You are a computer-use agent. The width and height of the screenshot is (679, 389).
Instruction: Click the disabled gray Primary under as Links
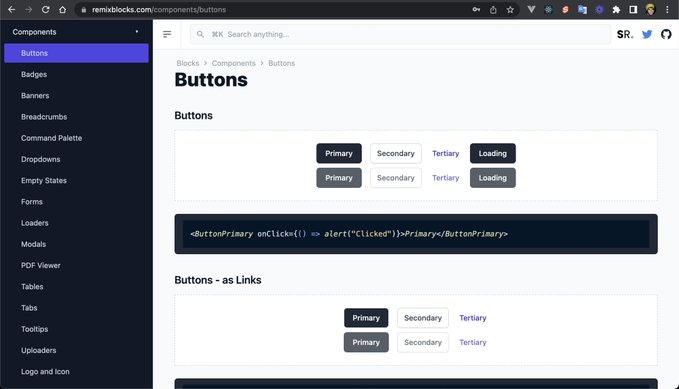click(x=366, y=343)
